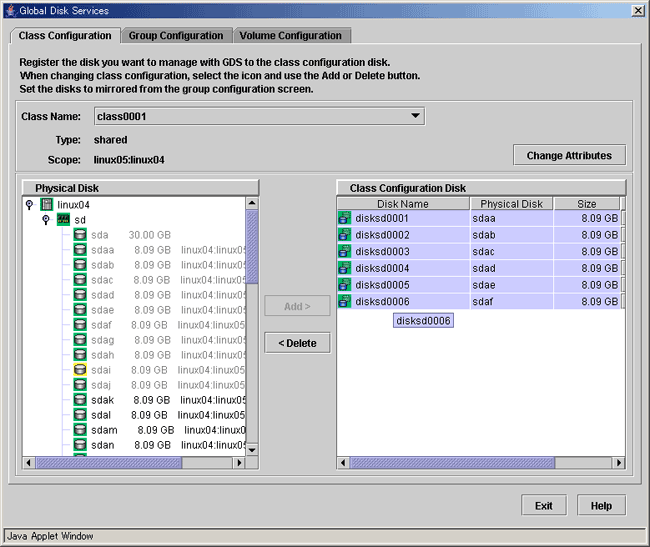Image resolution: width=650 pixels, height=547 pixels.
Task: Click the sdal tree item label
Action: (101, 415)
